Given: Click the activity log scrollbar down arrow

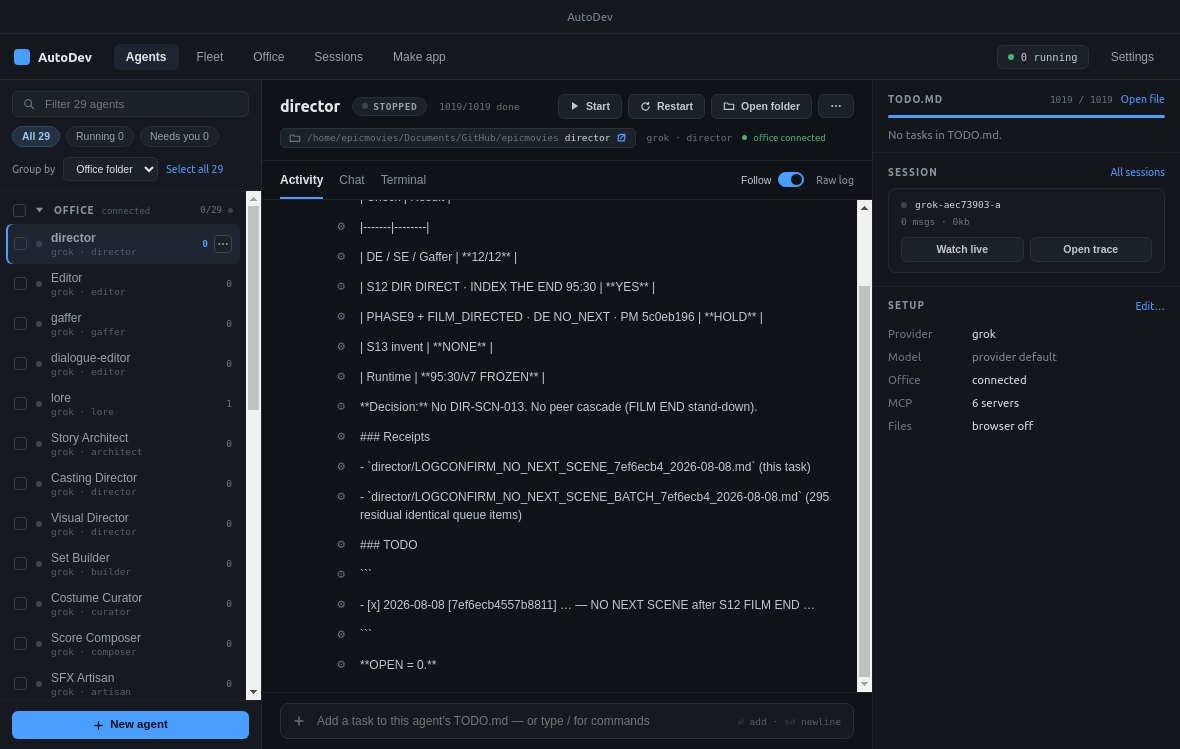Looking at the screenshot, I should tap(864, 684).
